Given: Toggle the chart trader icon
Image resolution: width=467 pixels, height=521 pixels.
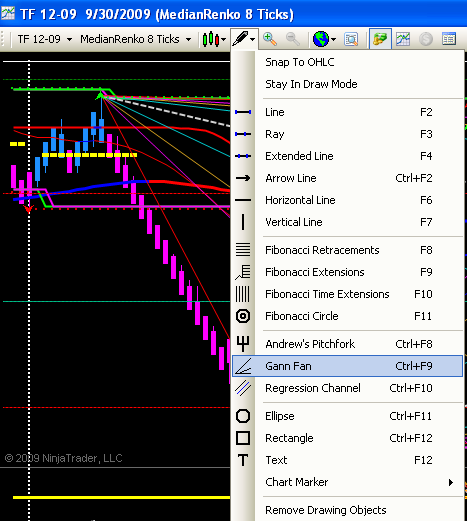Looking at the screenshot, I should [x=380, y=39].
